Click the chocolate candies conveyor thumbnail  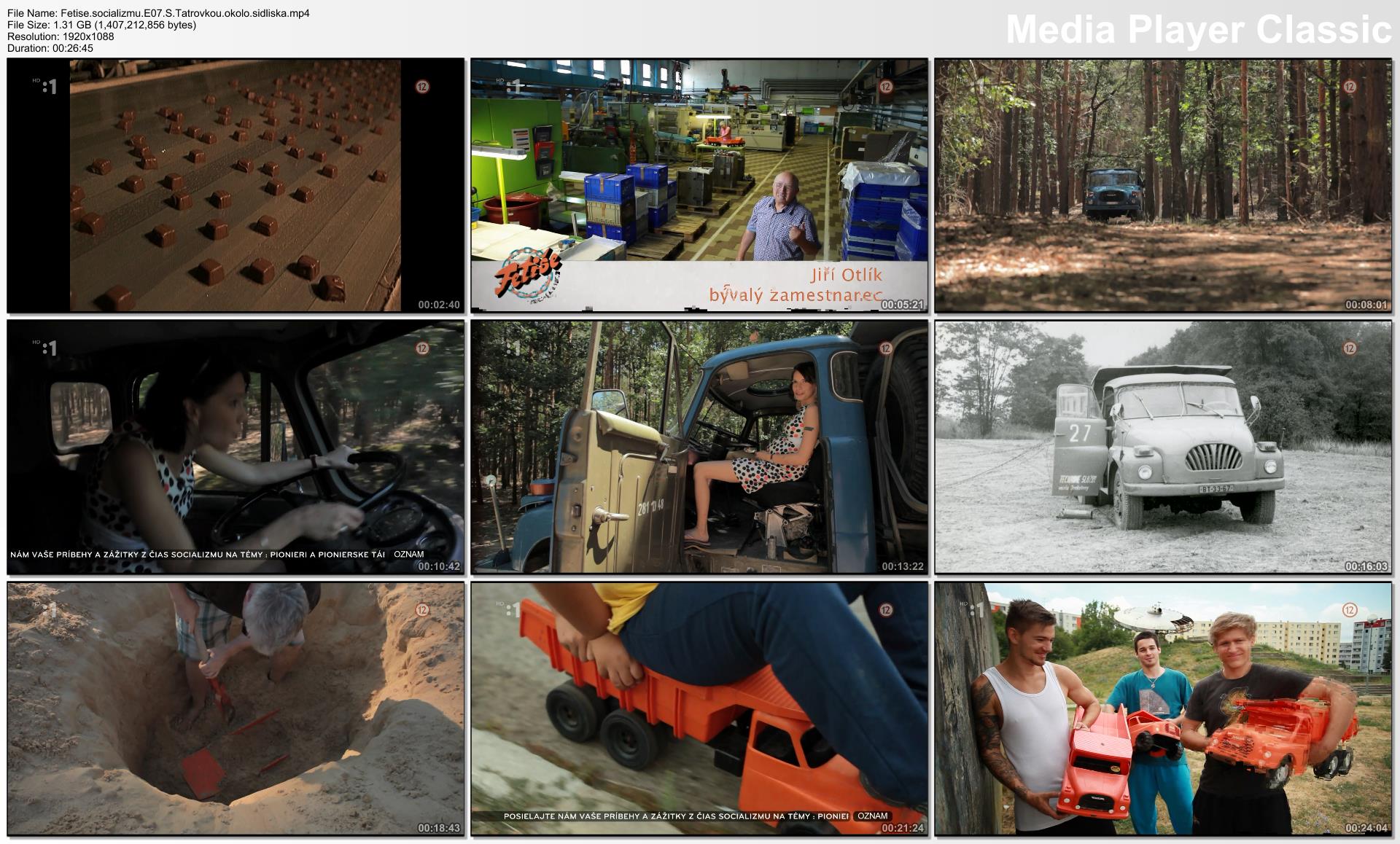tap(235, 185)
